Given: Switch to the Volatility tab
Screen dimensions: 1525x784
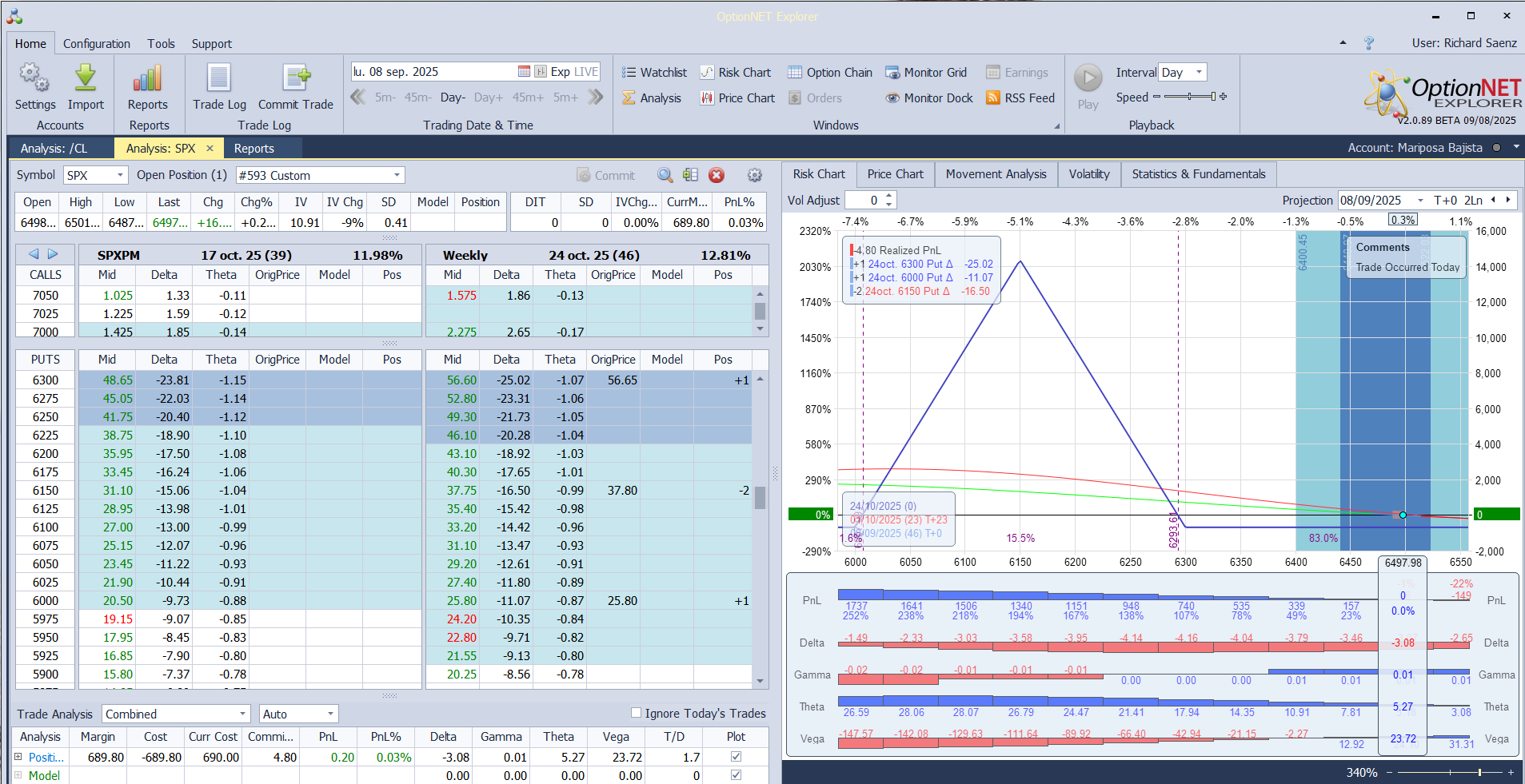Looking at the screenshot, I should coord(1089,174).
